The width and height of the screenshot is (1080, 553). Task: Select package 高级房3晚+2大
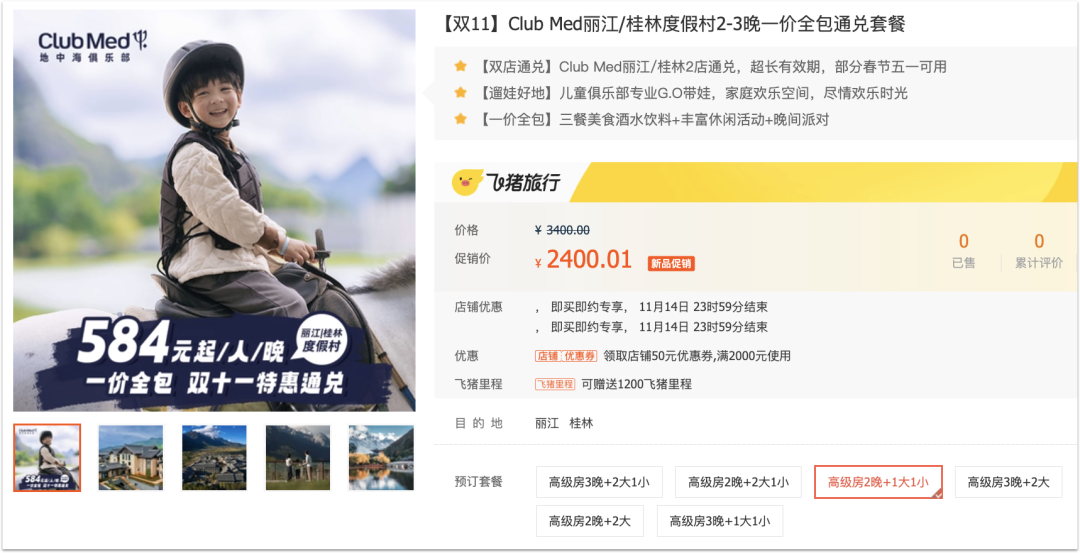tap(1008, 482)
